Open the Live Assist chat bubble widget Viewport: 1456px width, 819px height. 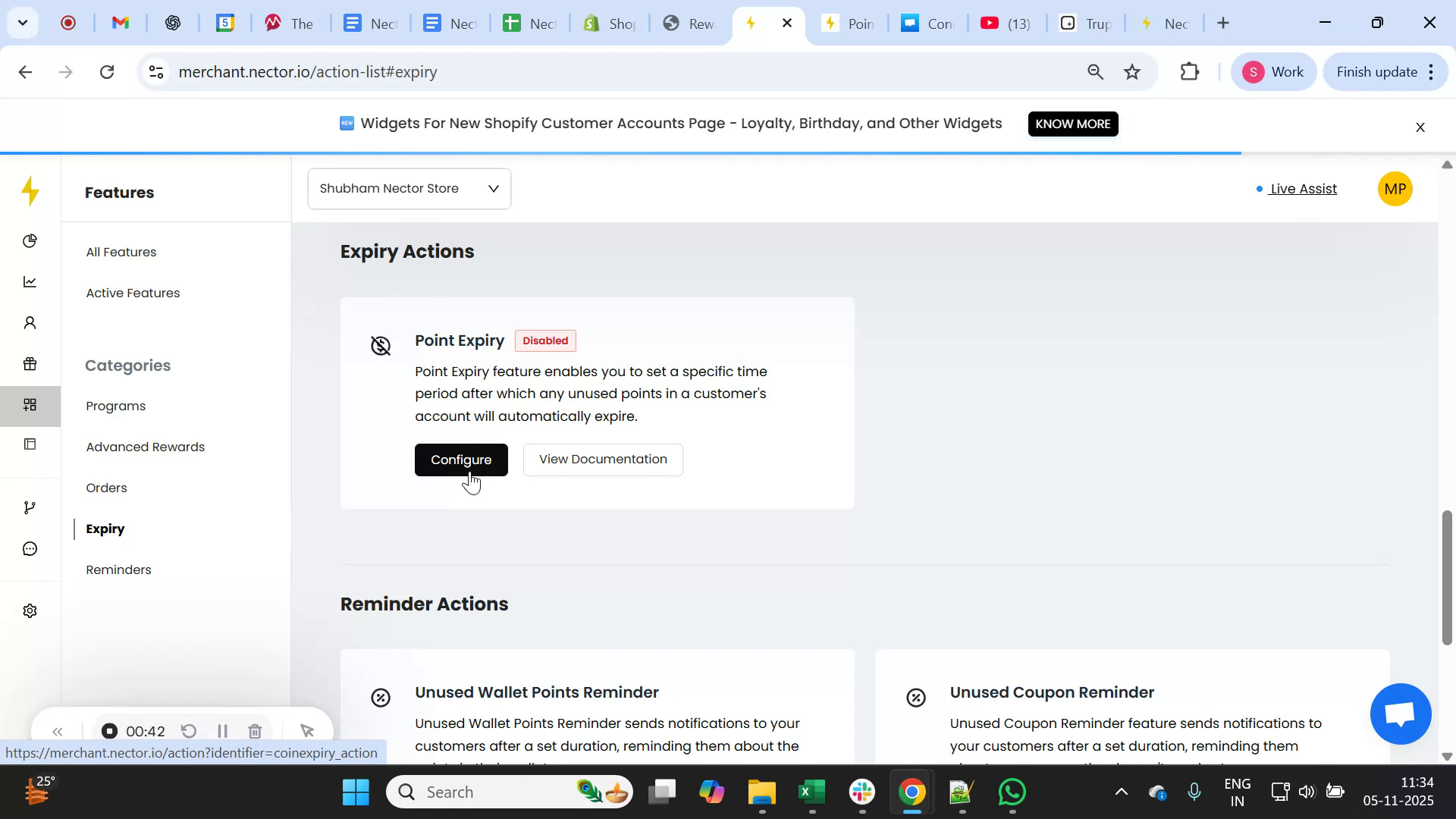[1399, 714]
